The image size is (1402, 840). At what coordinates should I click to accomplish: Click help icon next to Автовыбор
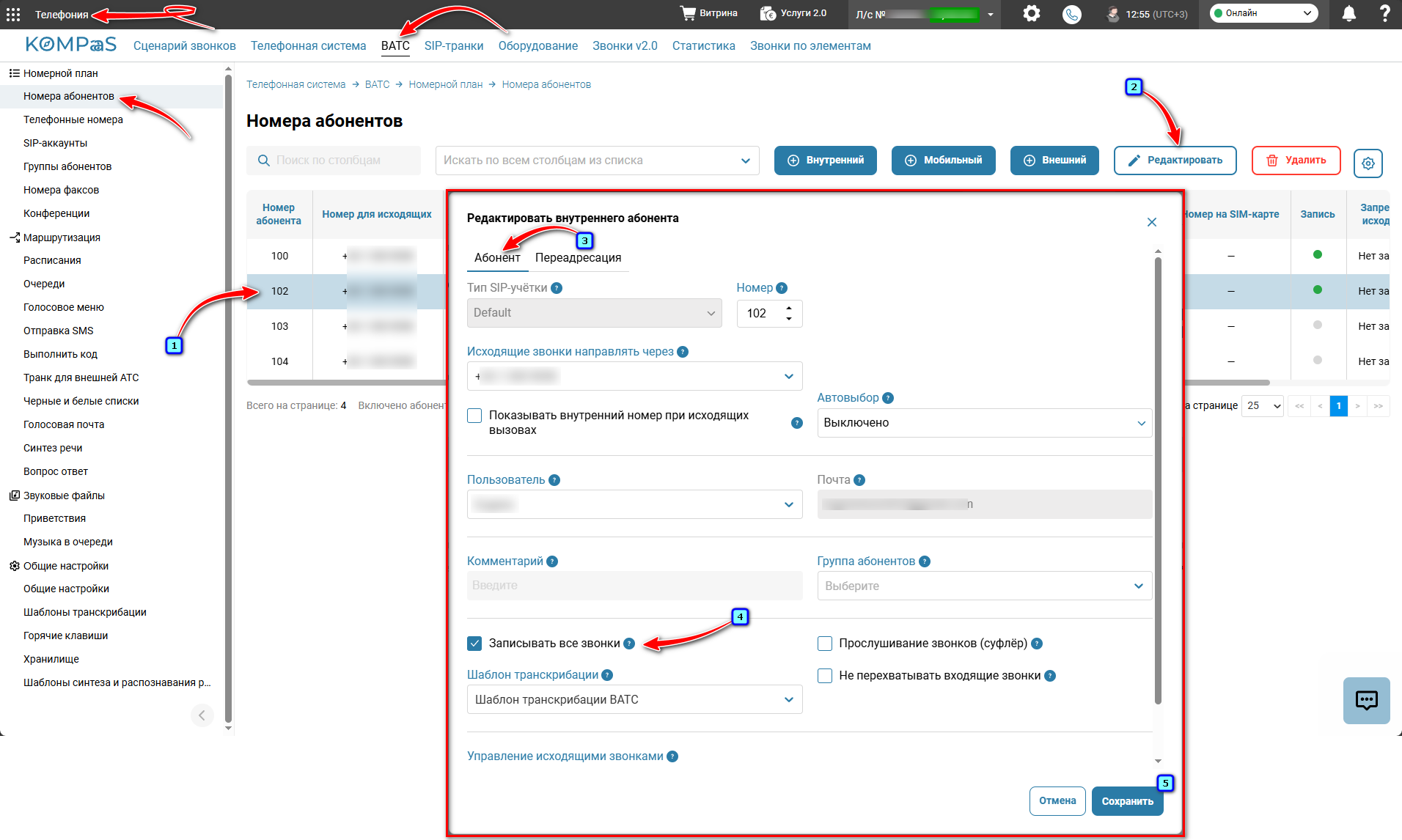click(888, 398)
